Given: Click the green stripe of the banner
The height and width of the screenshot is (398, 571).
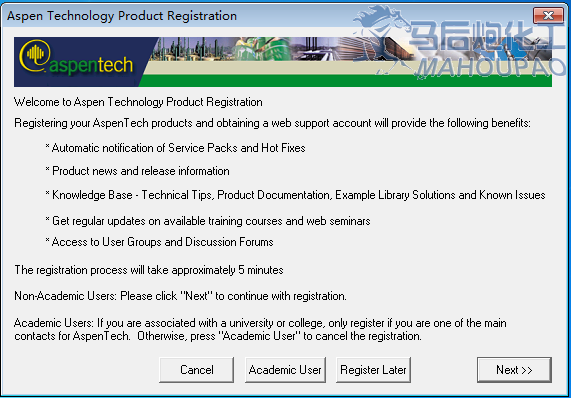Looking at the screenshot, I should coord(345,80).
